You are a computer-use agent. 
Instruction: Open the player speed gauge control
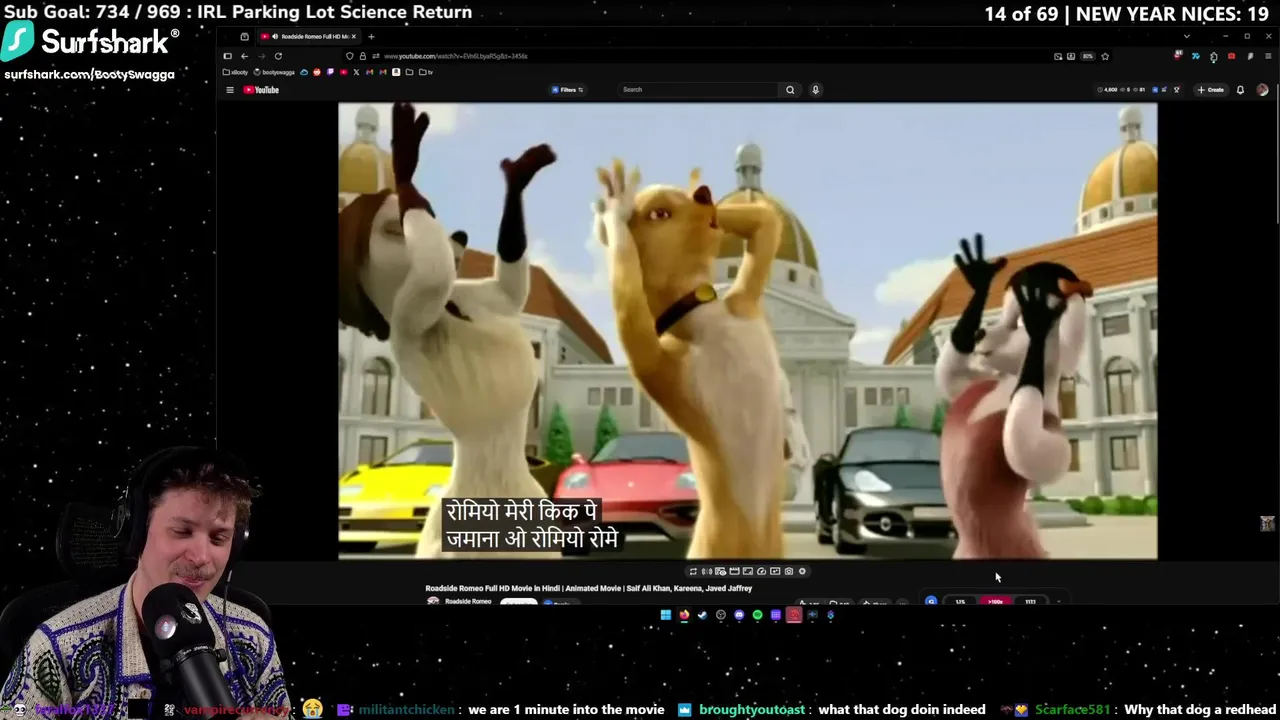761,571
